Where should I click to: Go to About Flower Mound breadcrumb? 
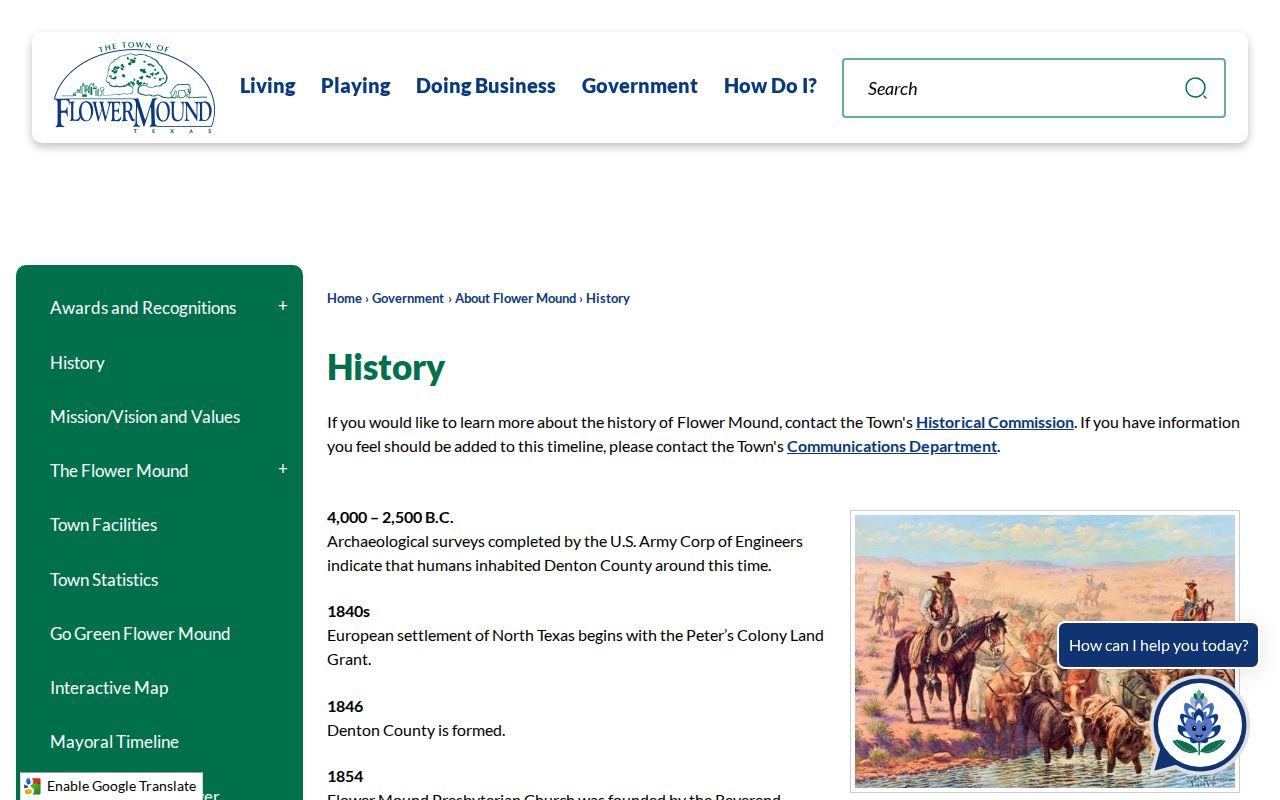515,298
